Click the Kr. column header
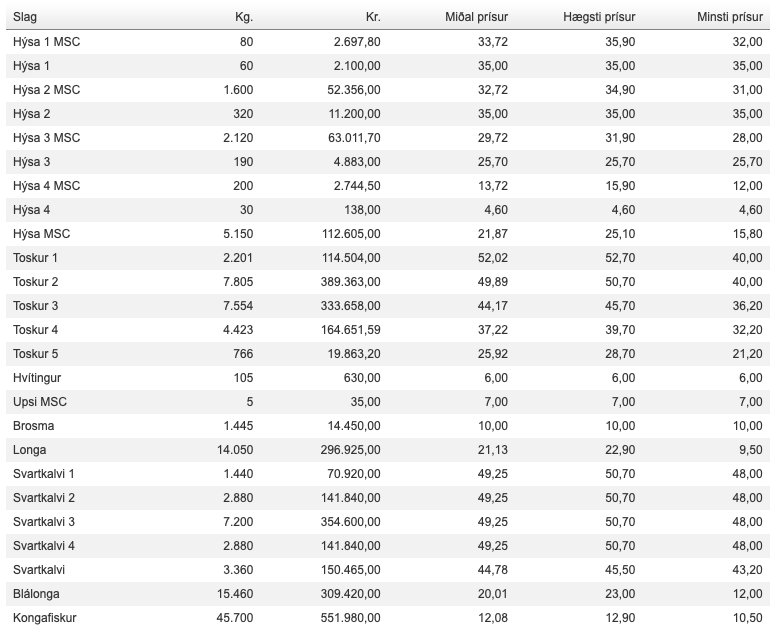This screenshot has width=775, height=639. click(x=373, y=17)
